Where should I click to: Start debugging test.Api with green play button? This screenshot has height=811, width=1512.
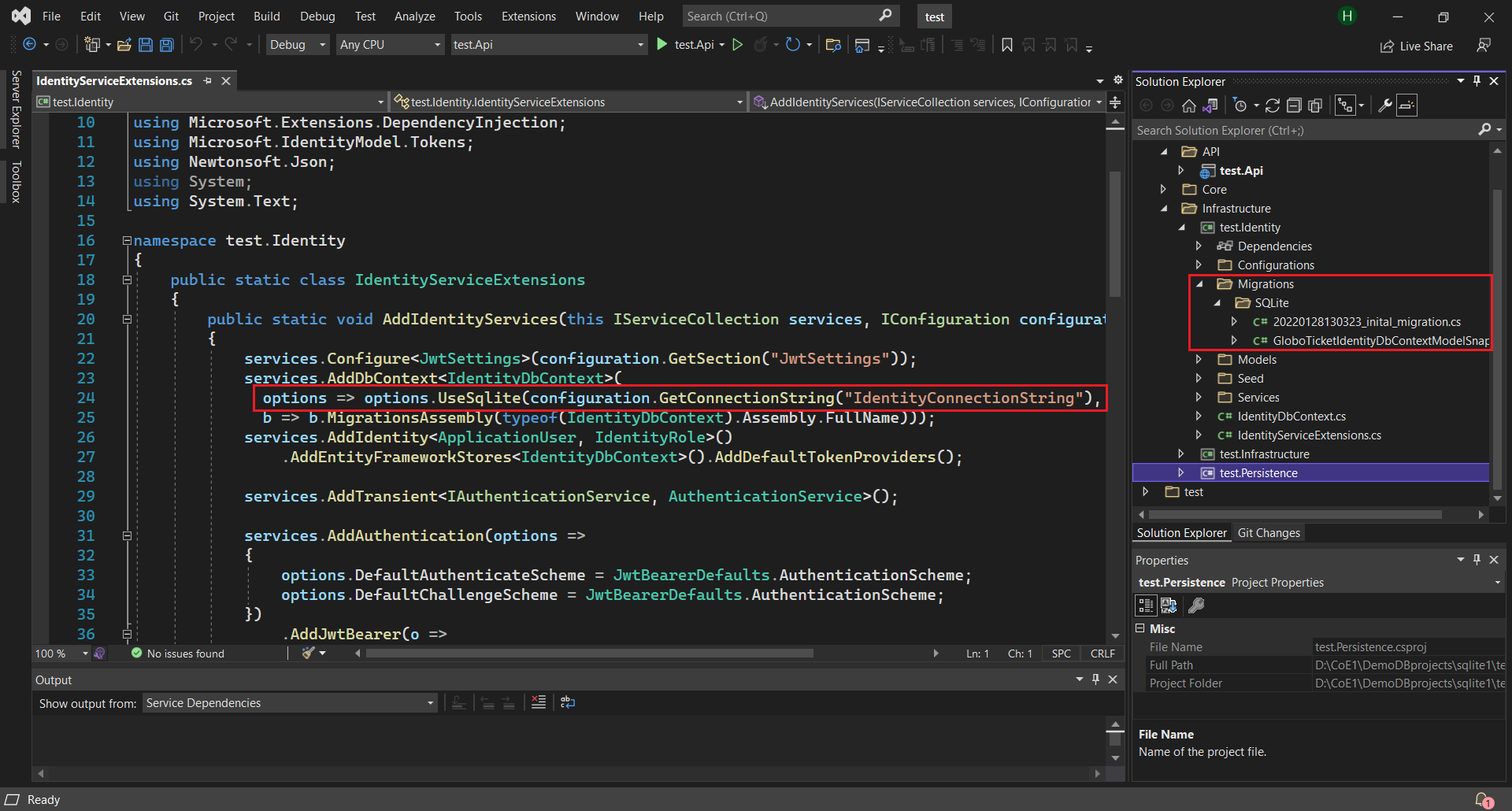click(662, 45)
